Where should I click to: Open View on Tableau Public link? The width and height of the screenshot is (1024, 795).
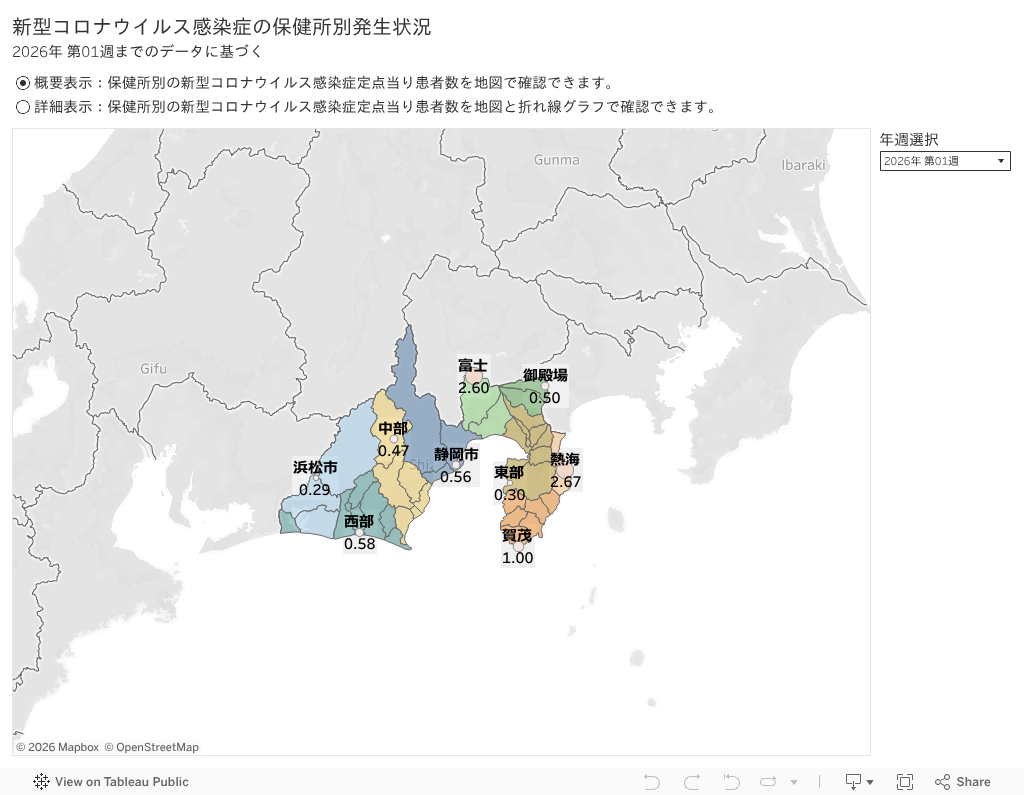tap(121, 782)
